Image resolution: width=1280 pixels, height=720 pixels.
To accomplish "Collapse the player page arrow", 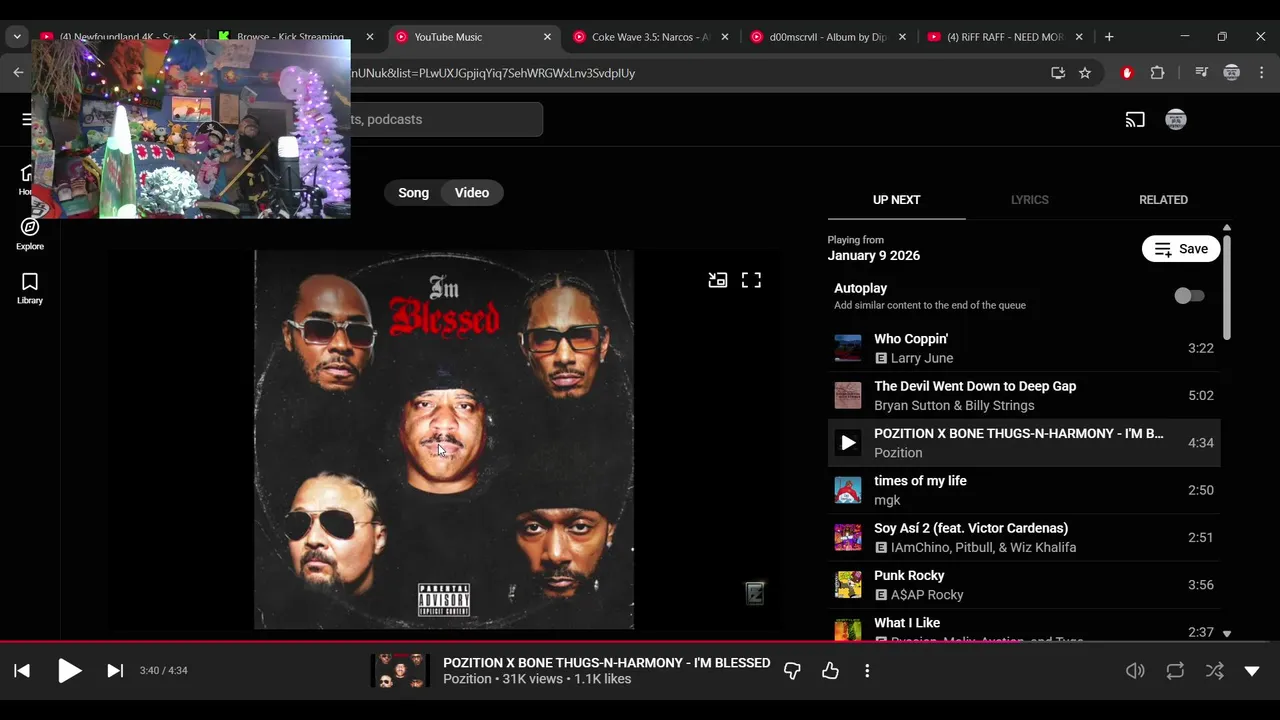I will pyautogui.click(x=1252, y=671).
